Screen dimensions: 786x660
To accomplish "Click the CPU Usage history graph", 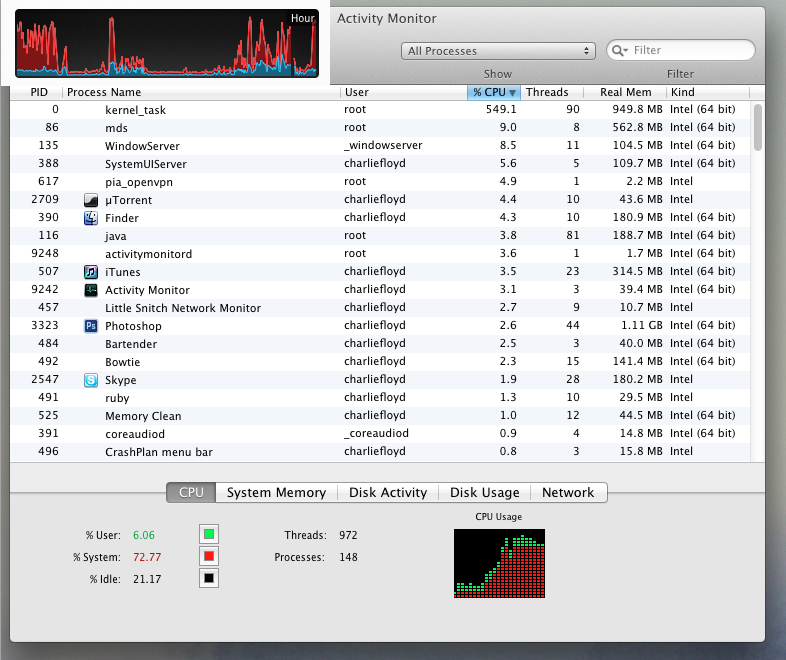I will point(499,563).
